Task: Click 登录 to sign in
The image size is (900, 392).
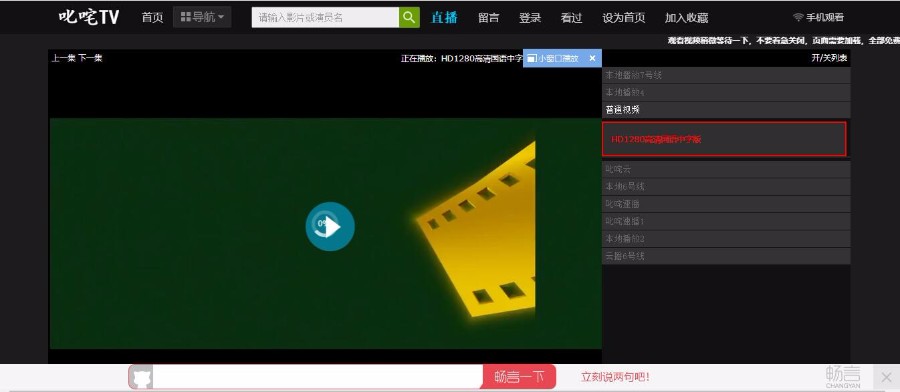Action: [530, 18]
